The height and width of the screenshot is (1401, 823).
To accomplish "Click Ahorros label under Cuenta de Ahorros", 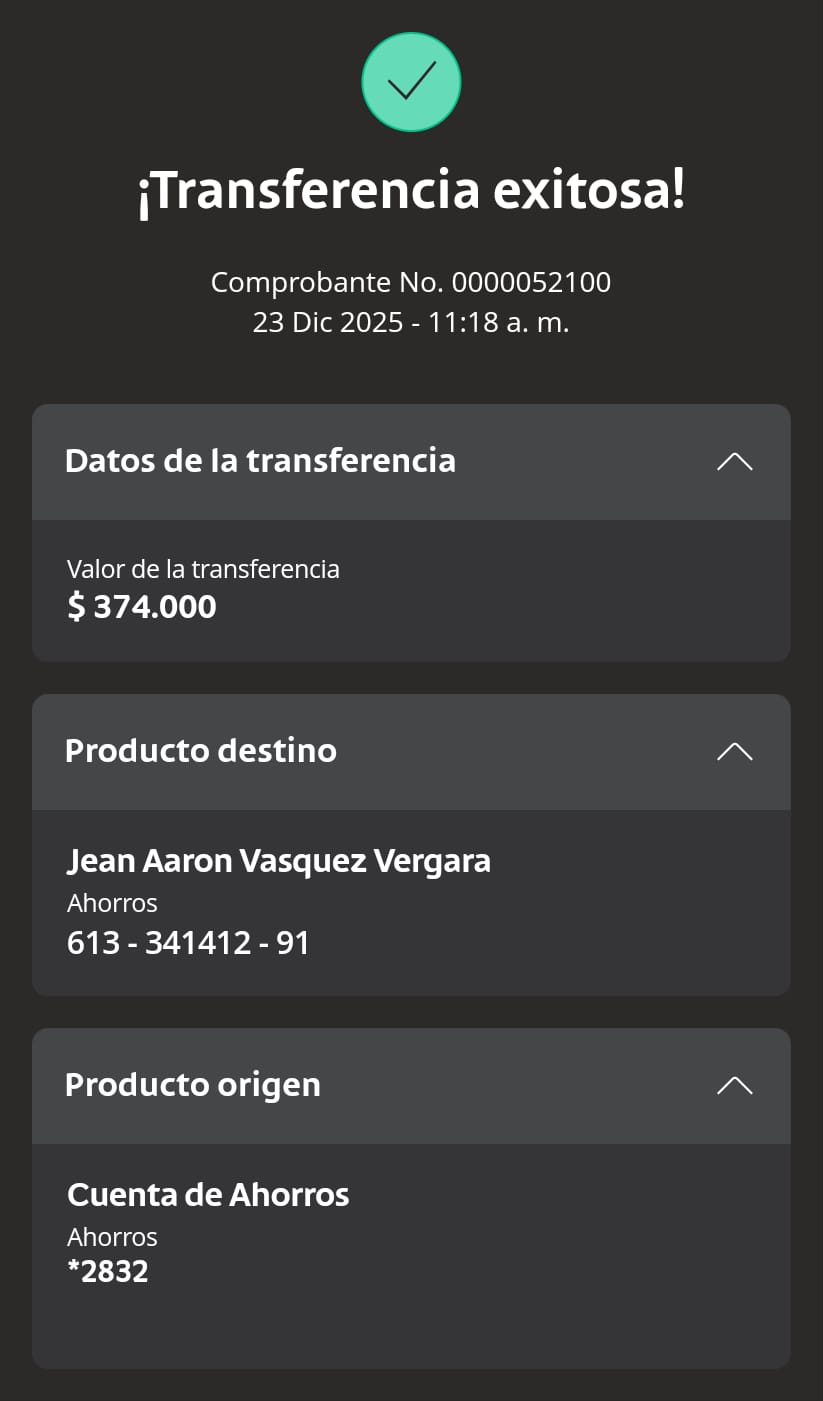I will [112, 1237].
